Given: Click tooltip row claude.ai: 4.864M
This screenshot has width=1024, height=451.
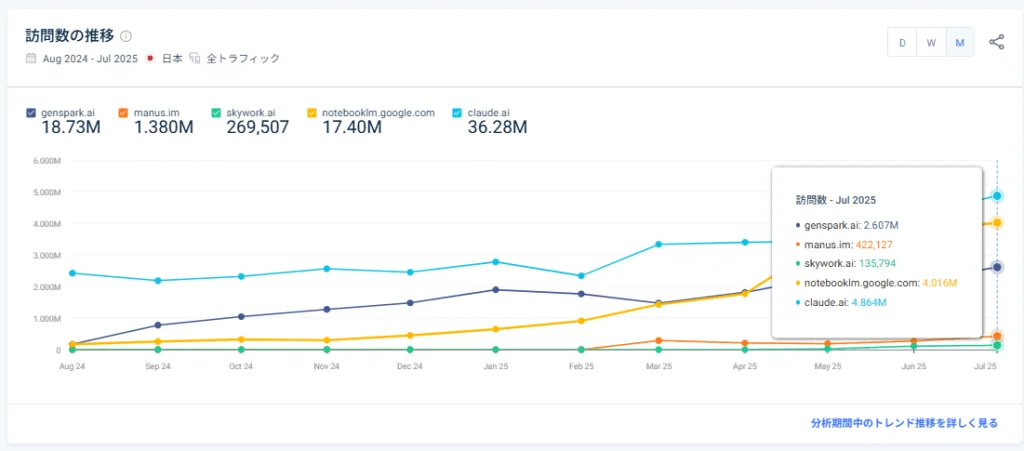Looking at the screenshot, I should [x=841, y=302].
